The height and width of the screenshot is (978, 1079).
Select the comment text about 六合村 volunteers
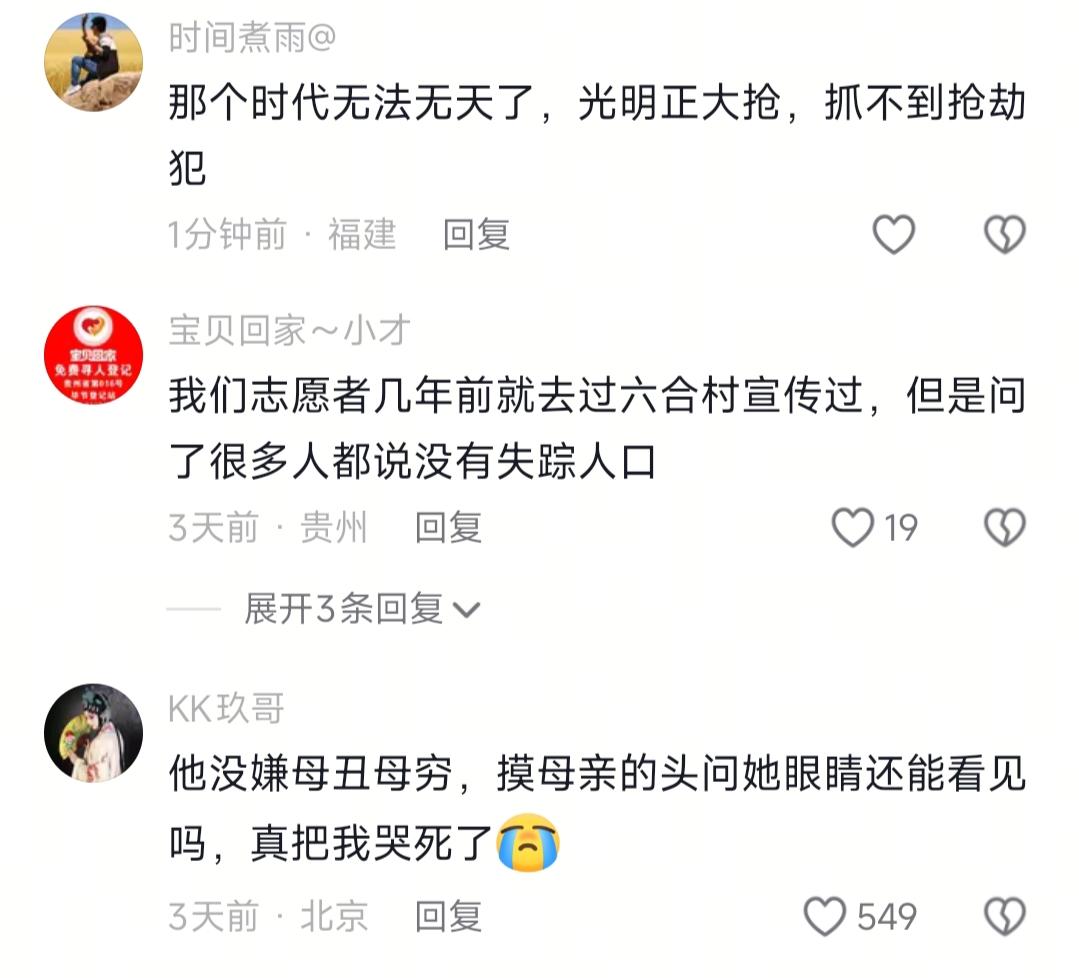coord(597,428)
